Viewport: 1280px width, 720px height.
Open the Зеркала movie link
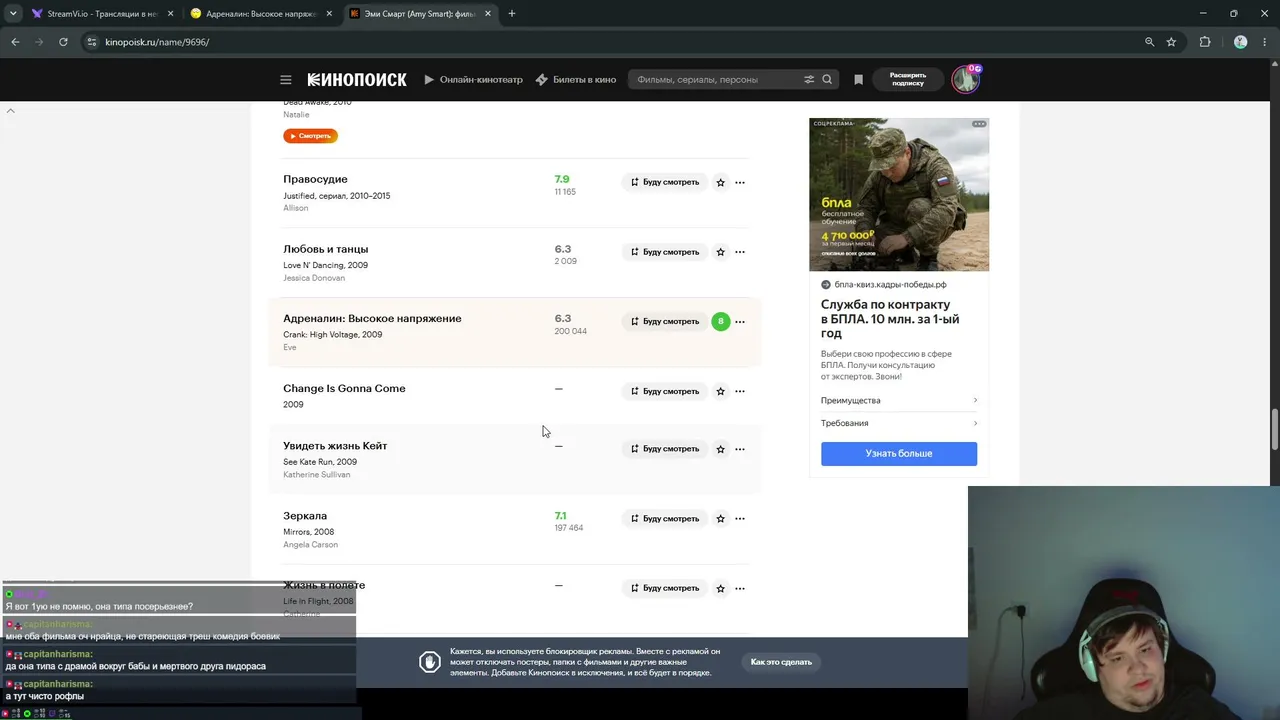click(x=305, y=516)
